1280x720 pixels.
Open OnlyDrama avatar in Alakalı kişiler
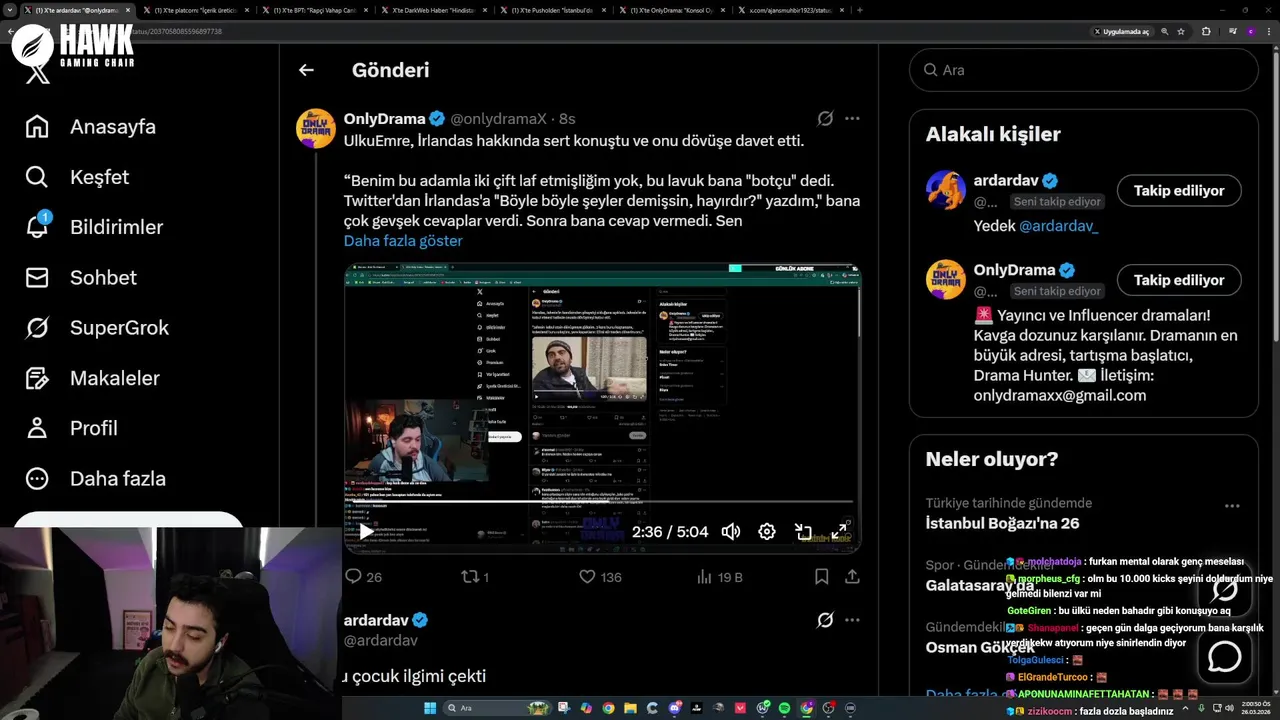click(x=946, y=280)
